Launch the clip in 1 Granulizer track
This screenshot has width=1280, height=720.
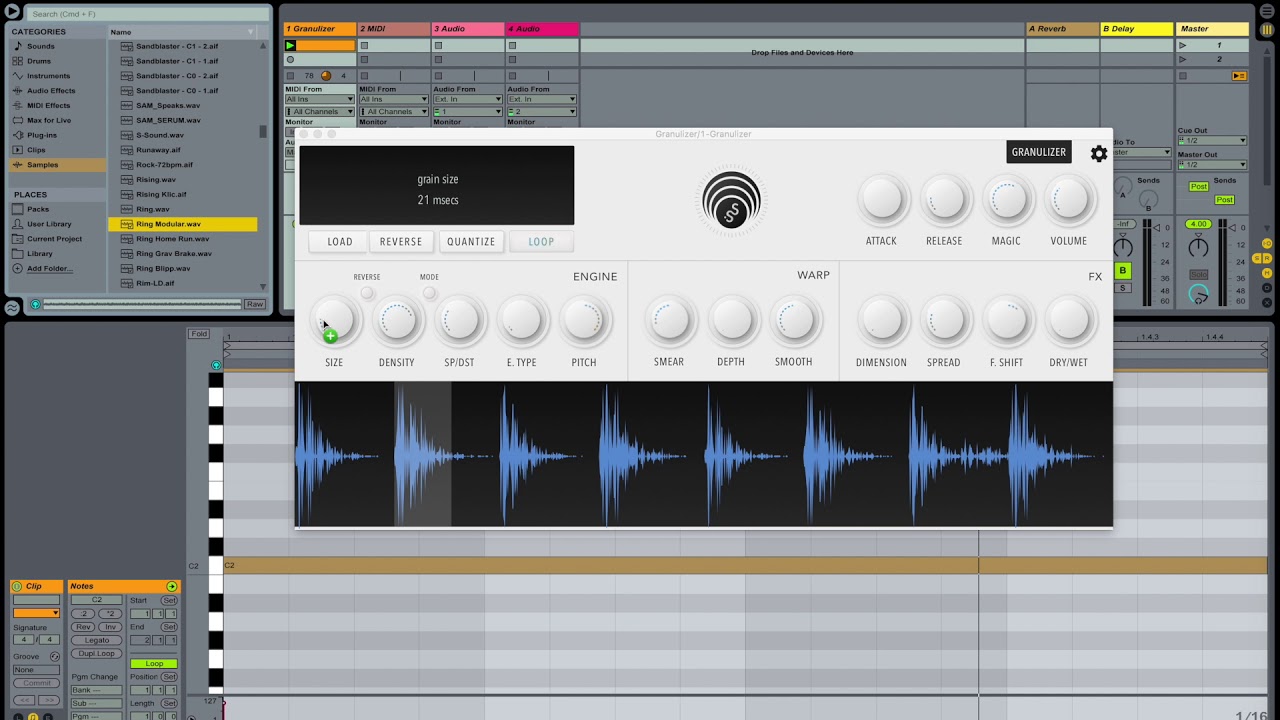(x=290, y=45)
